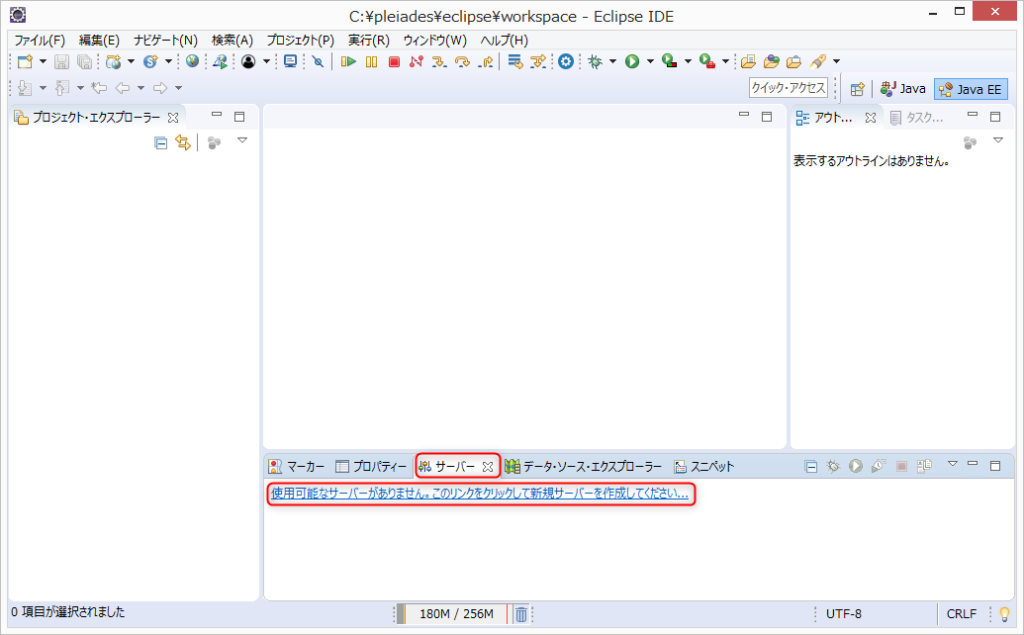The image size is (1024, 635).
Task: Click the Debug bug icon
Action: [595, 61]
